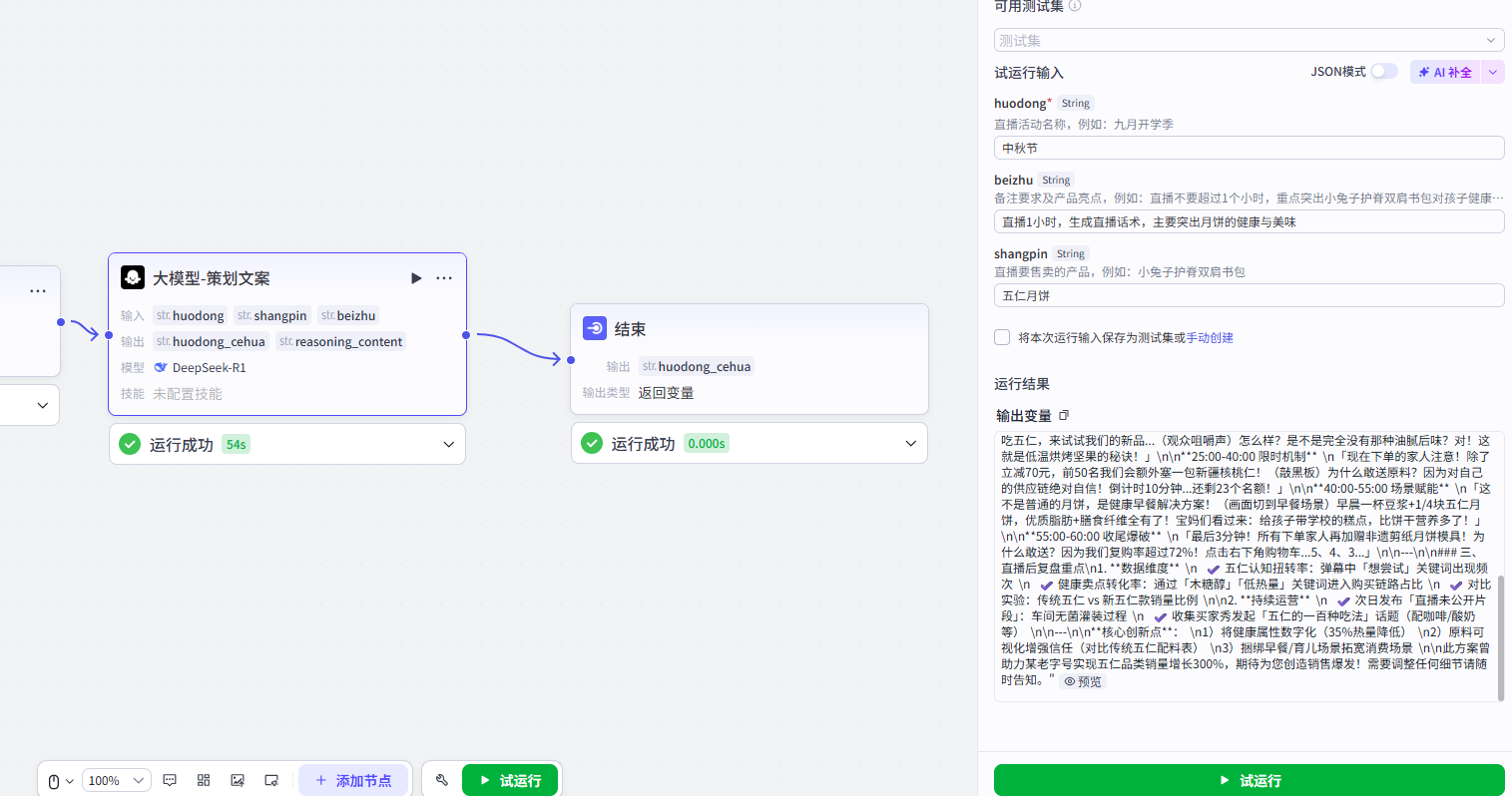This screenshot has width=1512, height=796.
Task: Click the 返回变量 output type value
Action: [666, 393]
